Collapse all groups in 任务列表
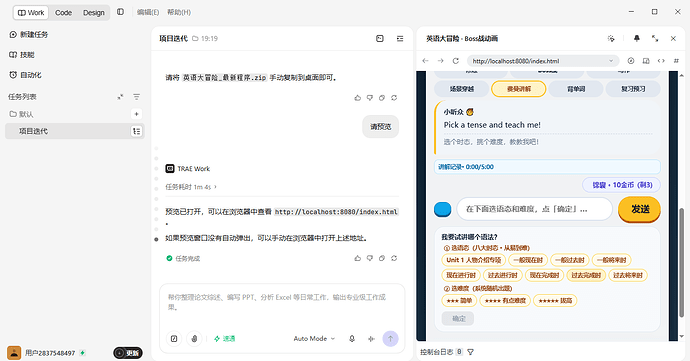Viewport: 690px width, 361px height. click(x=120, y=97)
